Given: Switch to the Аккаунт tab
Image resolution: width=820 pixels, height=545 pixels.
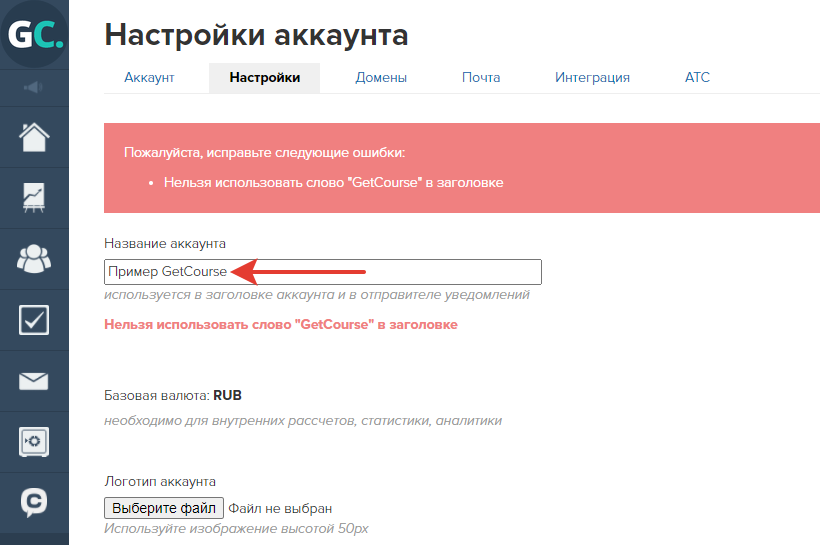Looking at the screenshot, I should pos(149,77).
